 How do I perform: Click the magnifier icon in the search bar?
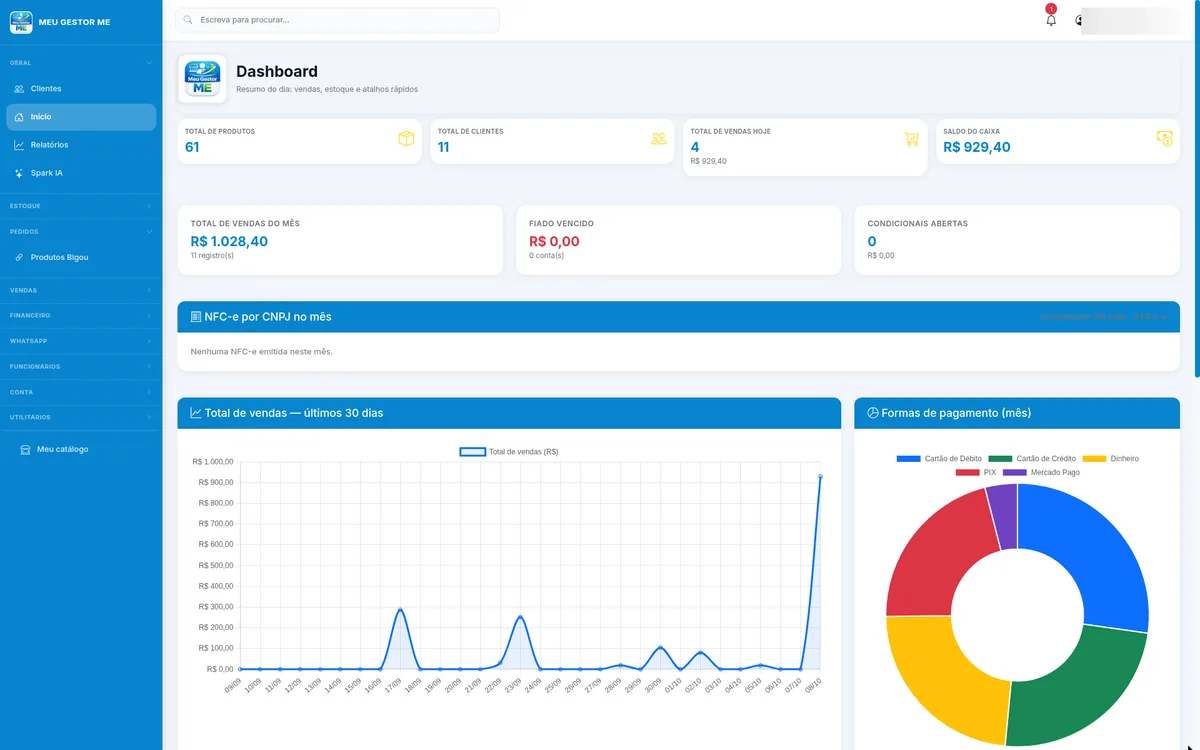(x=188, y=20)
